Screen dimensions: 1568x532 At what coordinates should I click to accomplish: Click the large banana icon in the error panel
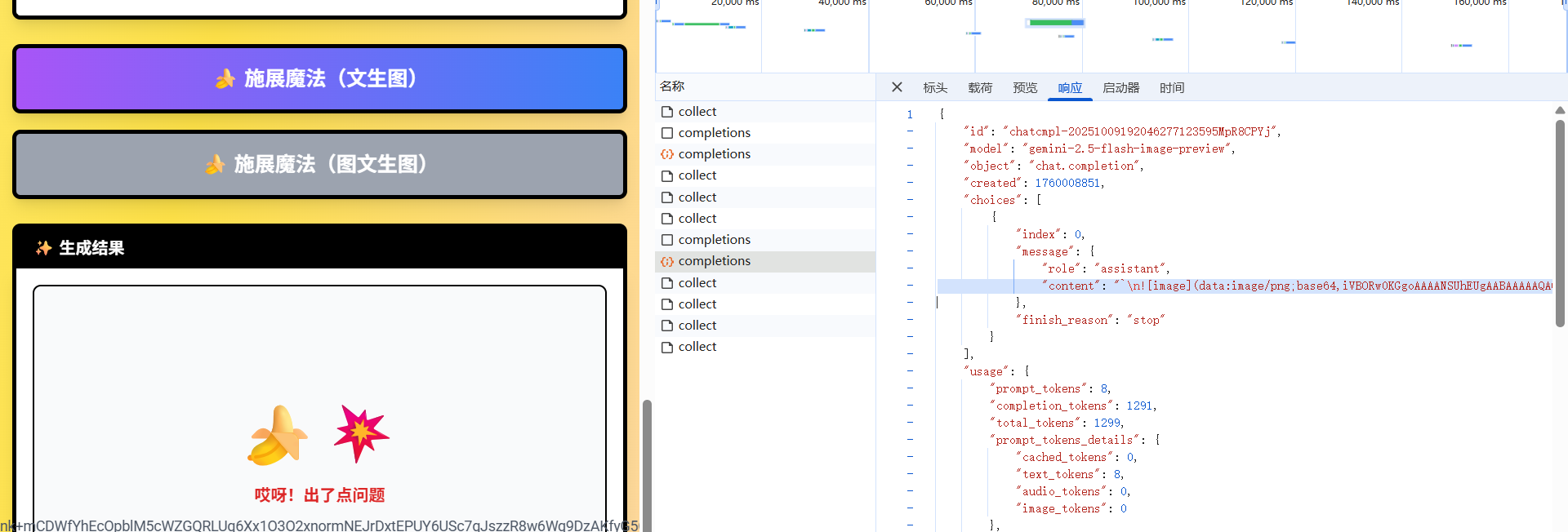point(278,436)
